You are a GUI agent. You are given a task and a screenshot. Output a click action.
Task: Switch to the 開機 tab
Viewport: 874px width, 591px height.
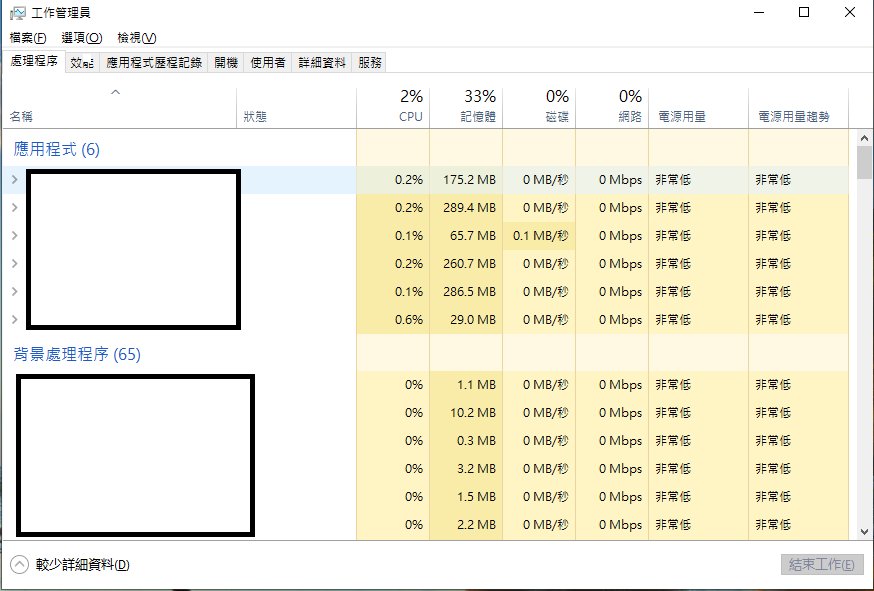pyautogui.click(x=226, y=62)
